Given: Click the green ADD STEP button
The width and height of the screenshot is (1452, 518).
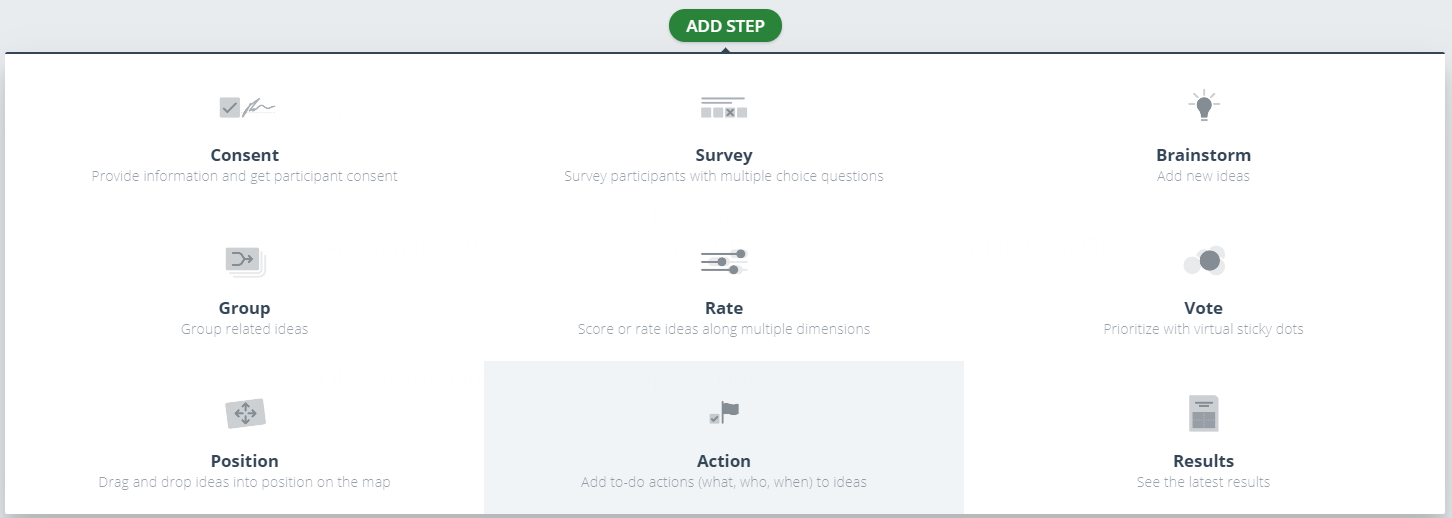Looking at the screenshot, I should (725, 26).
